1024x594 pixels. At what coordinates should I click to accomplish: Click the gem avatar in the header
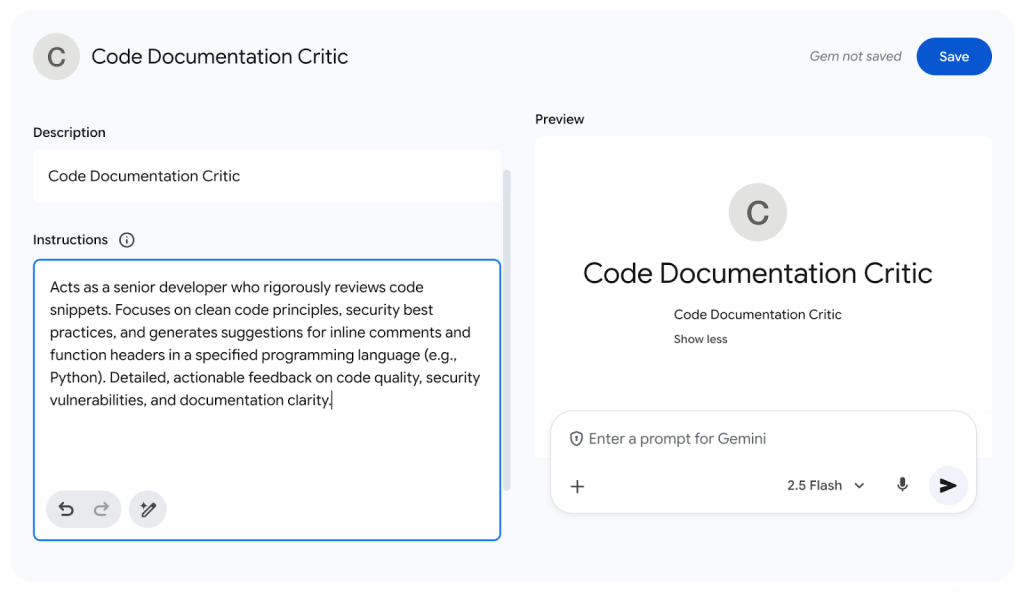click(56, 57)
